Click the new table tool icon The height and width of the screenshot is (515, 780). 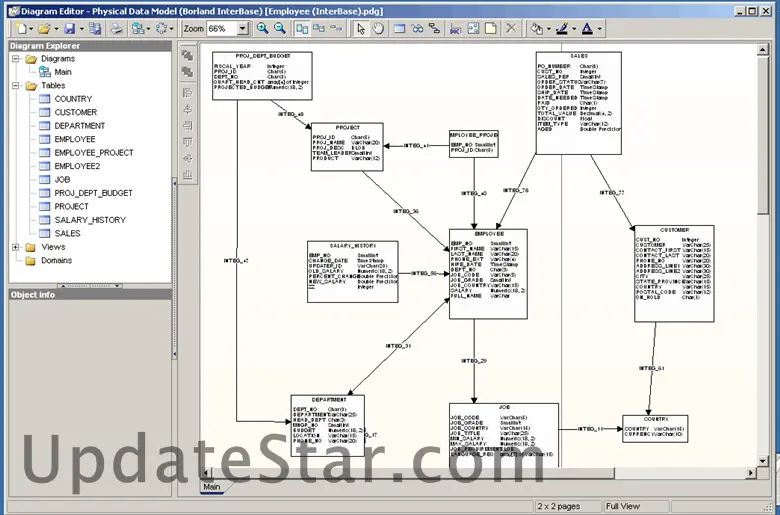399,28
